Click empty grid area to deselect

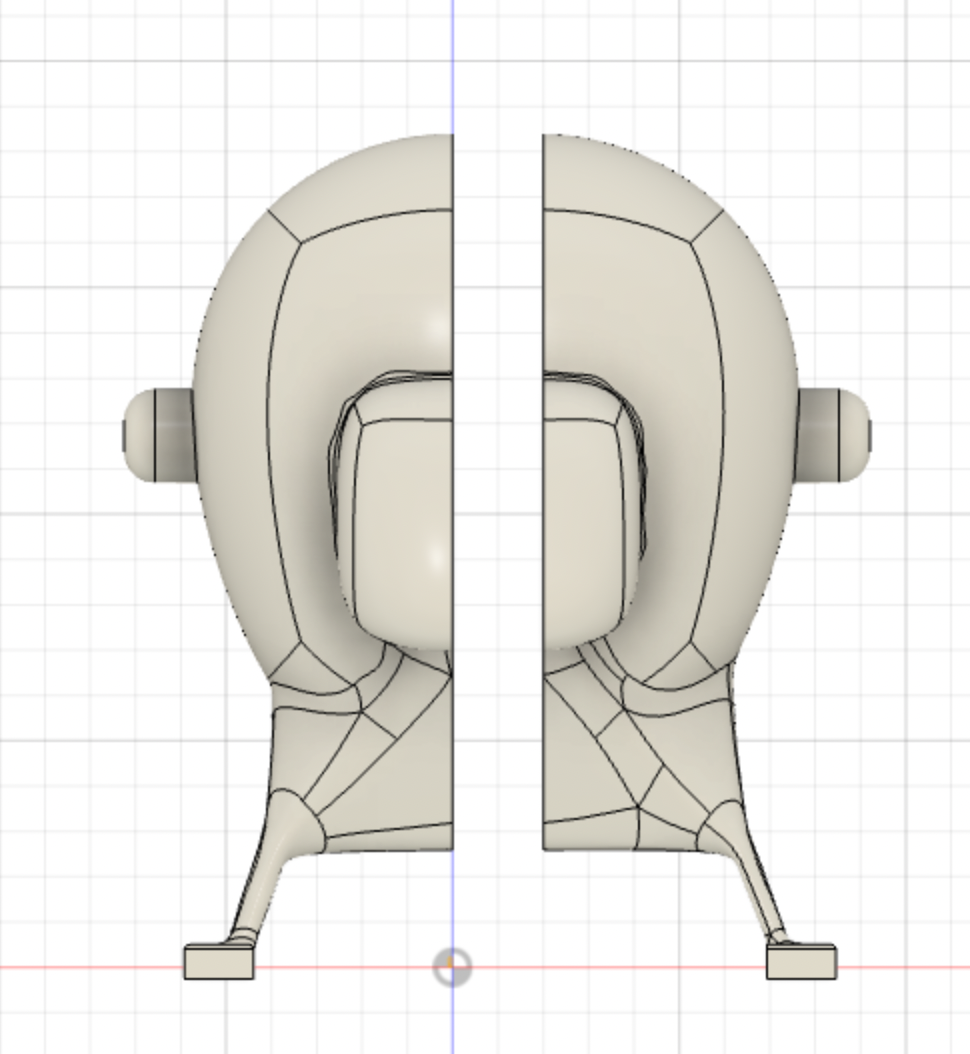coord(80,80)
